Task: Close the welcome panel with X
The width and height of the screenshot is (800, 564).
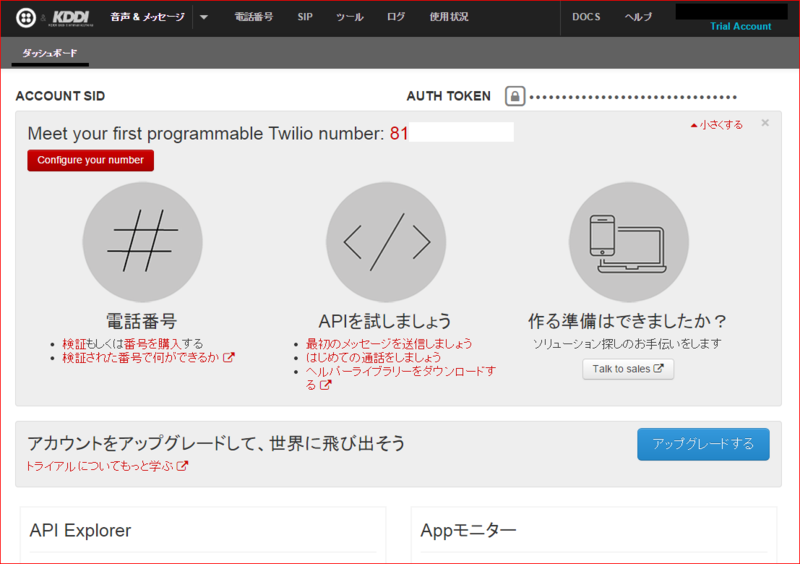Action: (x=765, y=123)
